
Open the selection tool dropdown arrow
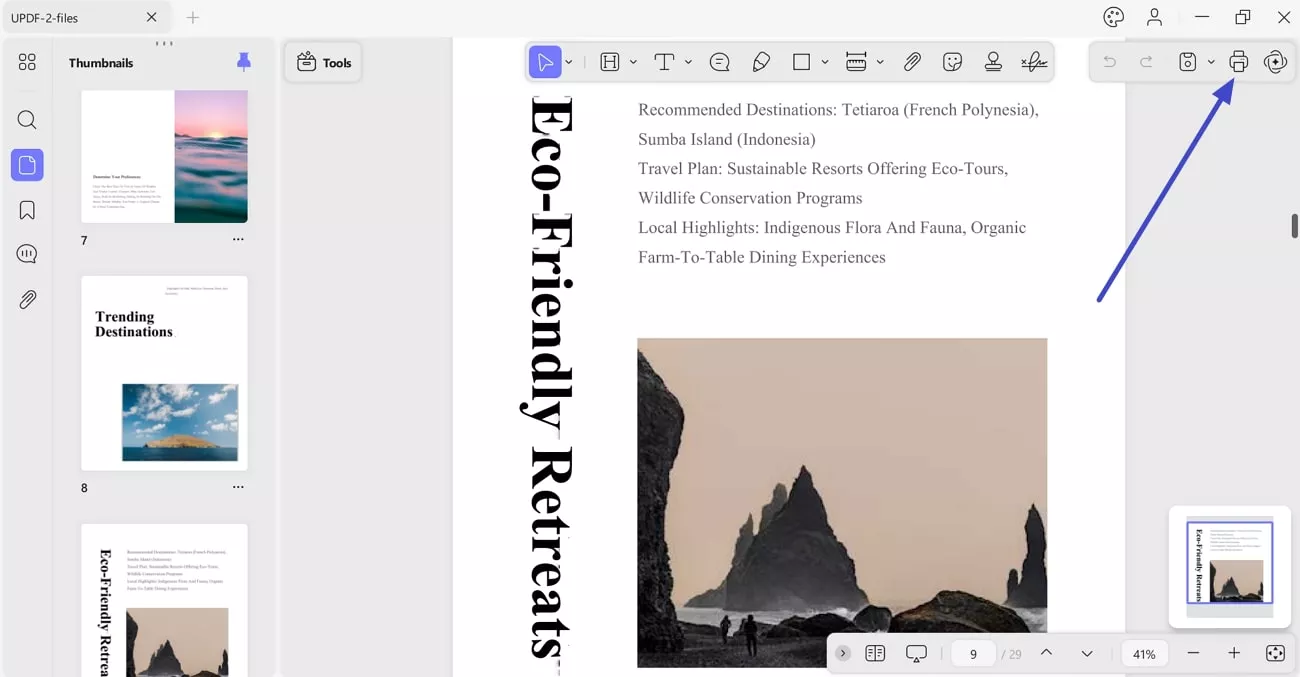569,62
